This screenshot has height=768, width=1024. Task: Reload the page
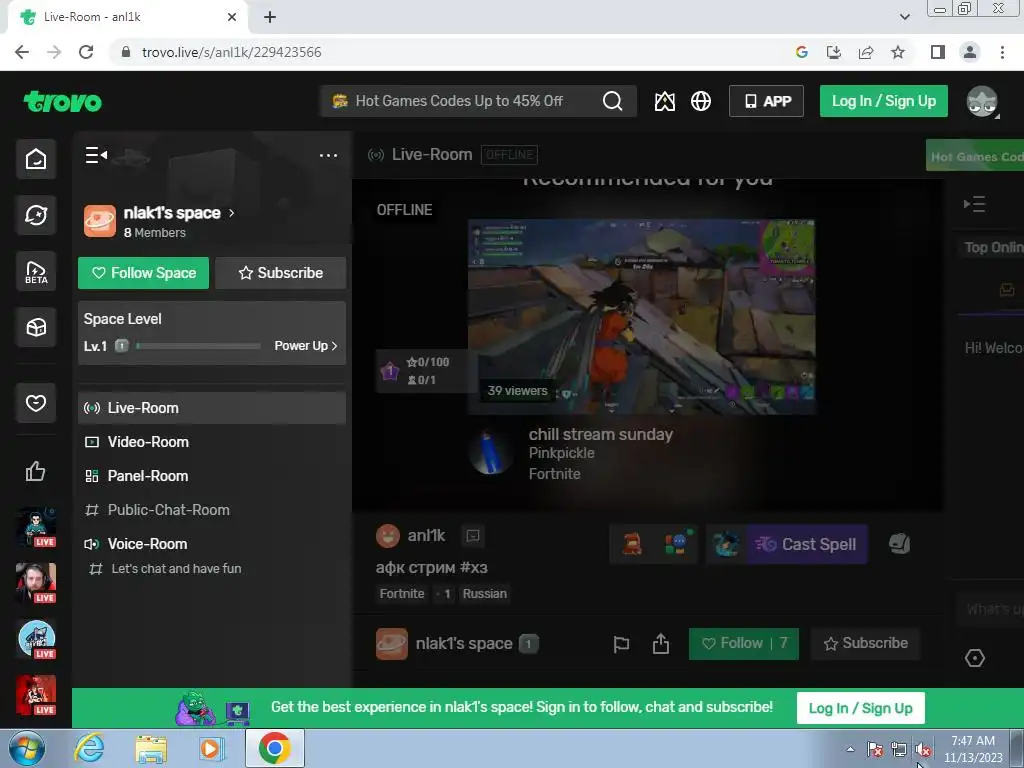(86, 52)
